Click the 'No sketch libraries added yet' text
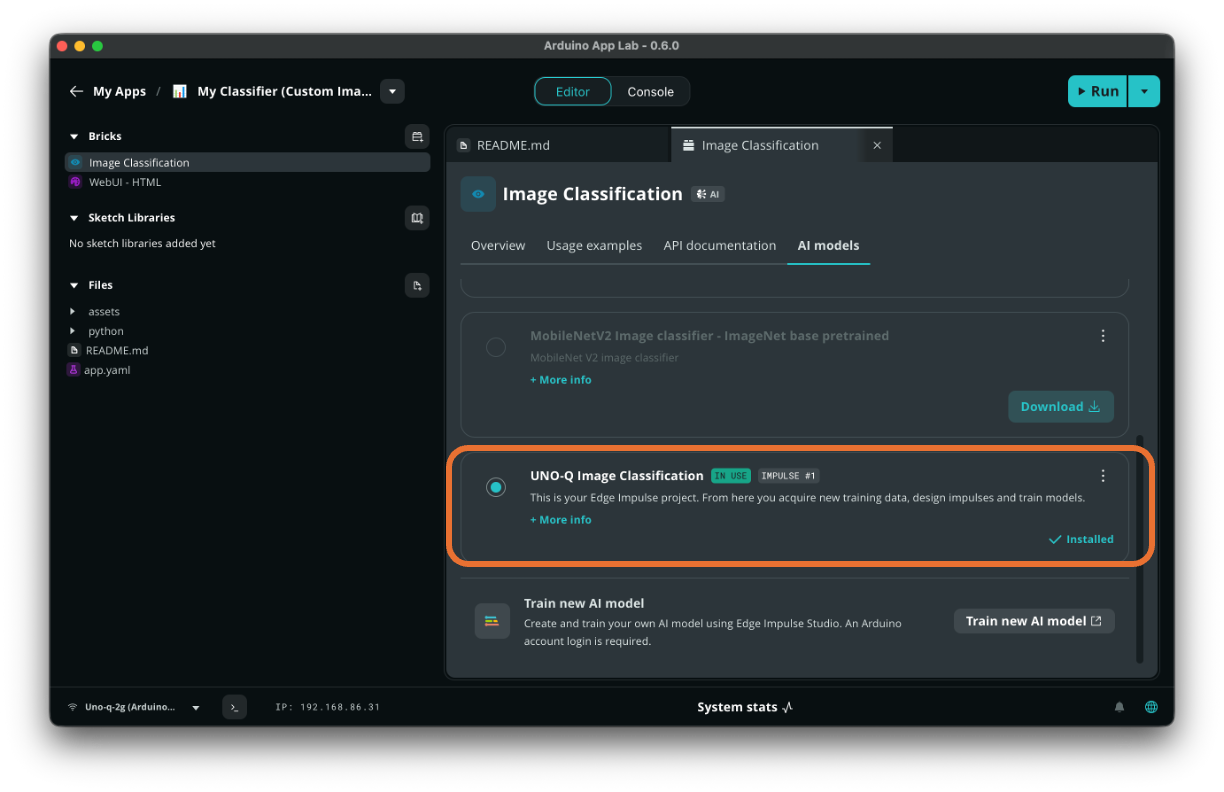Screen dimensions: 1224x792 pos(142,243)
